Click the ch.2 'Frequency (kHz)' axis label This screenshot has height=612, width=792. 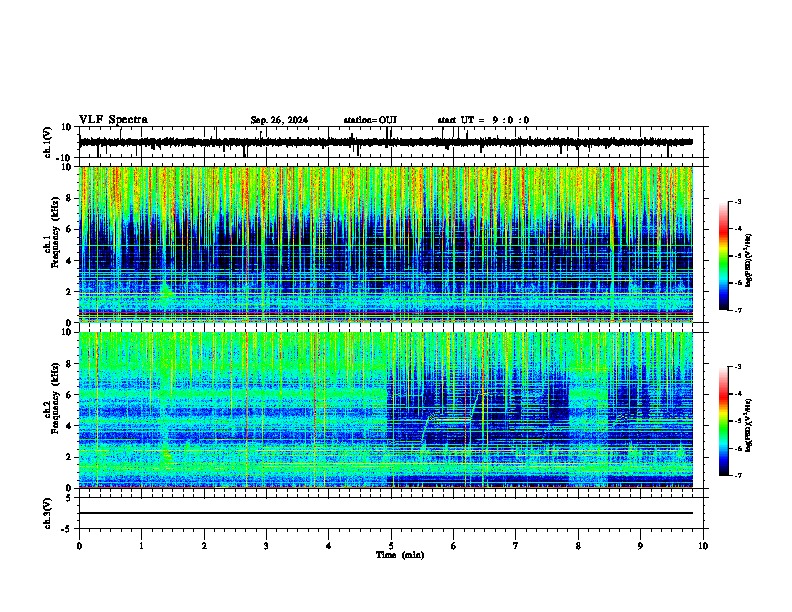click(x=55, y=398)
